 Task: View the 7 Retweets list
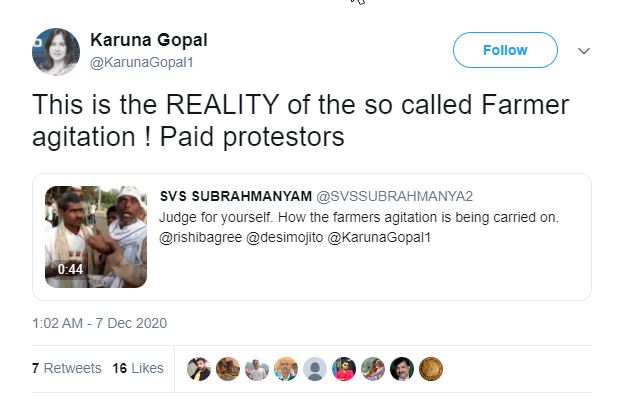tap(67, 368)
